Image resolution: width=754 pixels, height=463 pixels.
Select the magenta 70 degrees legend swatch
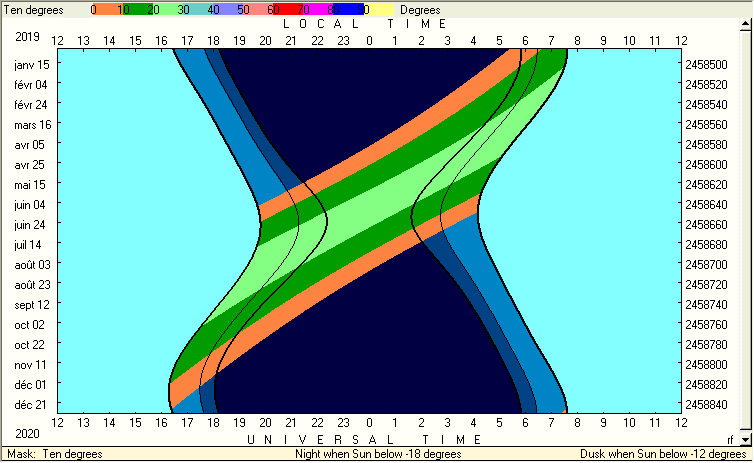(318, 10)
